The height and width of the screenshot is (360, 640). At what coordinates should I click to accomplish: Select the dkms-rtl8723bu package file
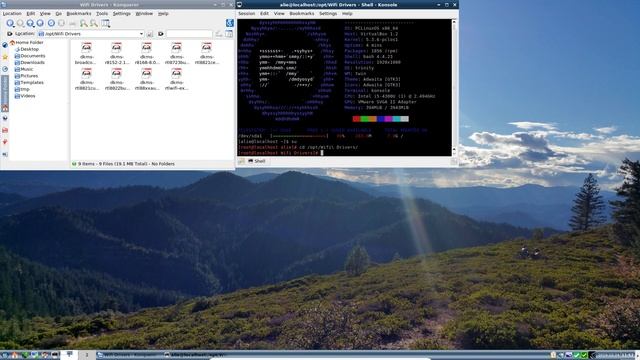(x=176, y=54)
